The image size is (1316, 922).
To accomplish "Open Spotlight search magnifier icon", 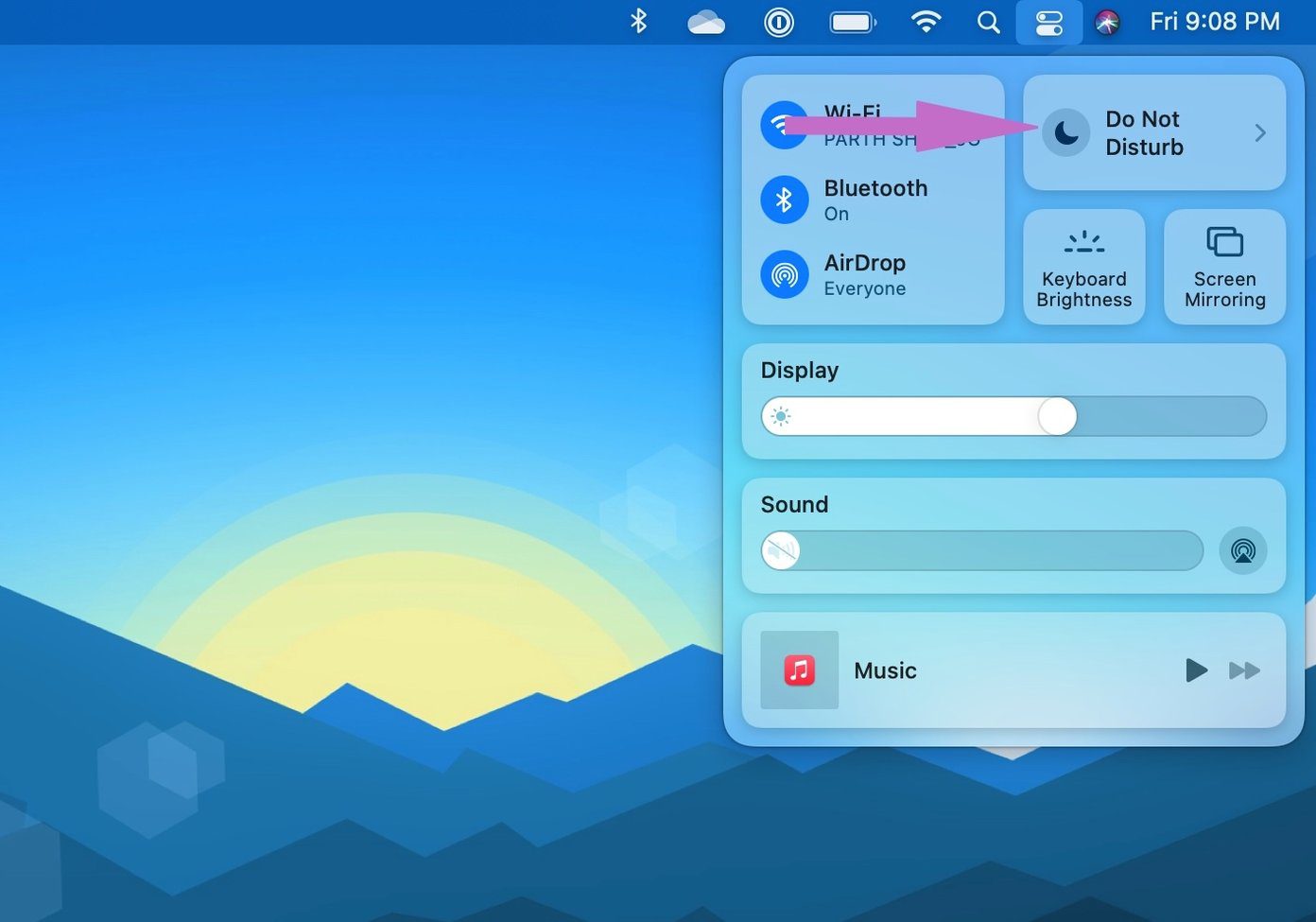I will (x=988, y=22).
